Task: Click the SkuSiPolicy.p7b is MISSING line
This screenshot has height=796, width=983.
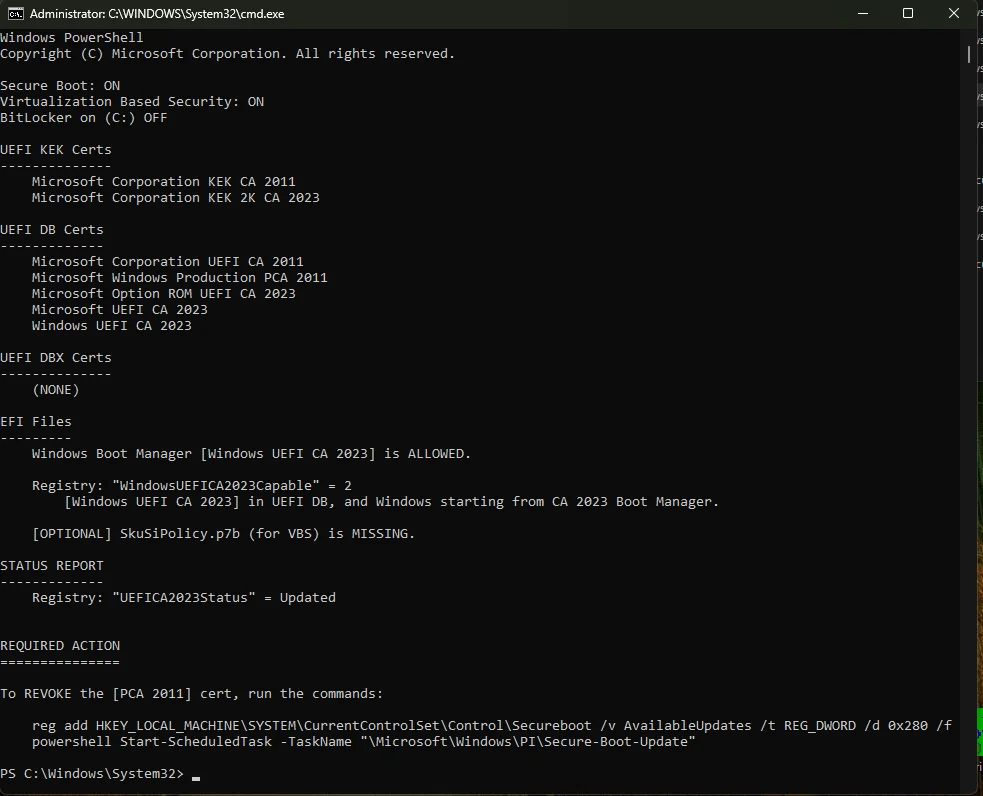Action: point(223,534)
